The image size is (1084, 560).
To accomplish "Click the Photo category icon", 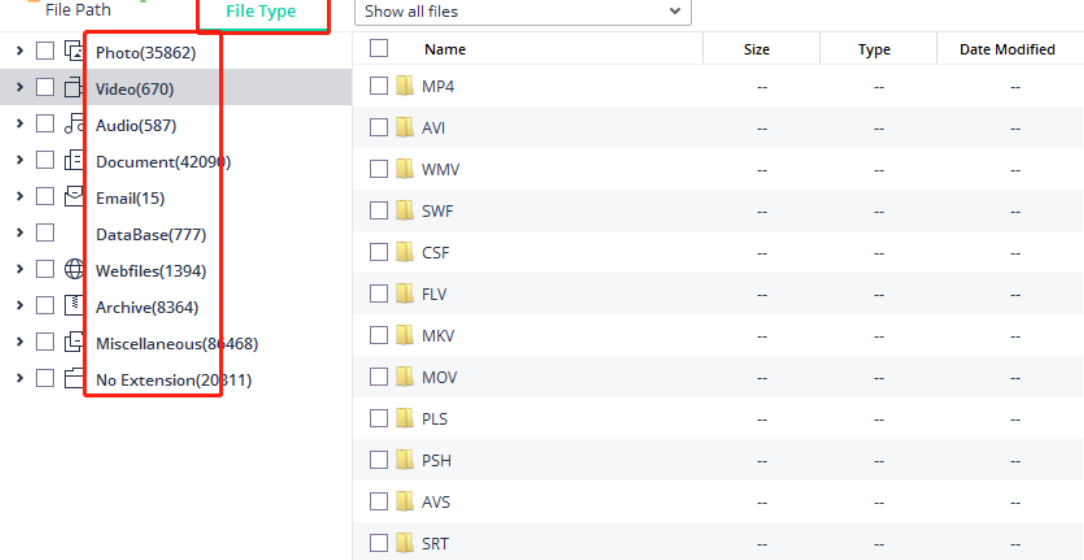I will coord(73,51).
